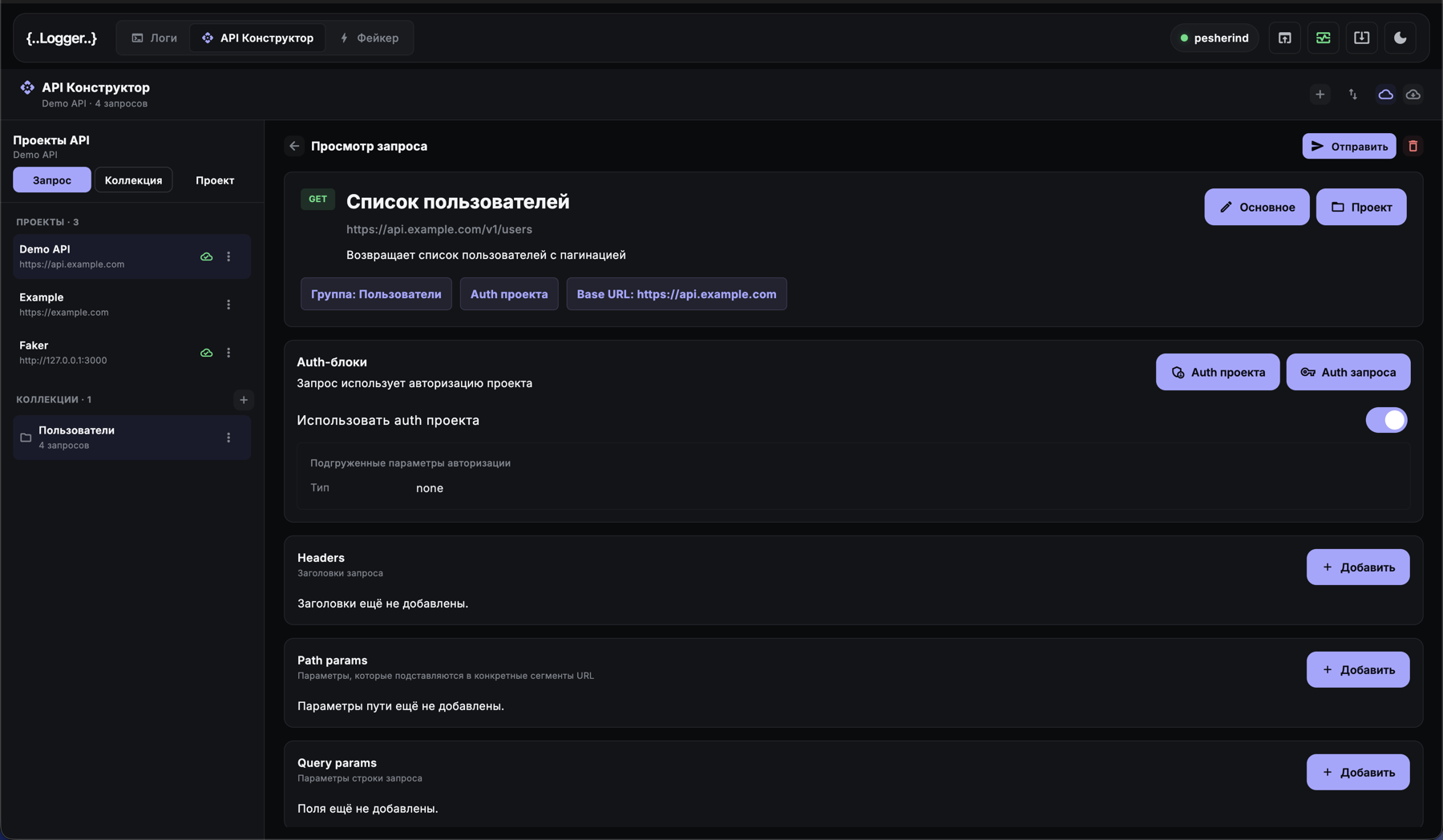1443x840 pixels.
Task: Click the Auth проекта chip under description
Action: (x=509, y=294)
